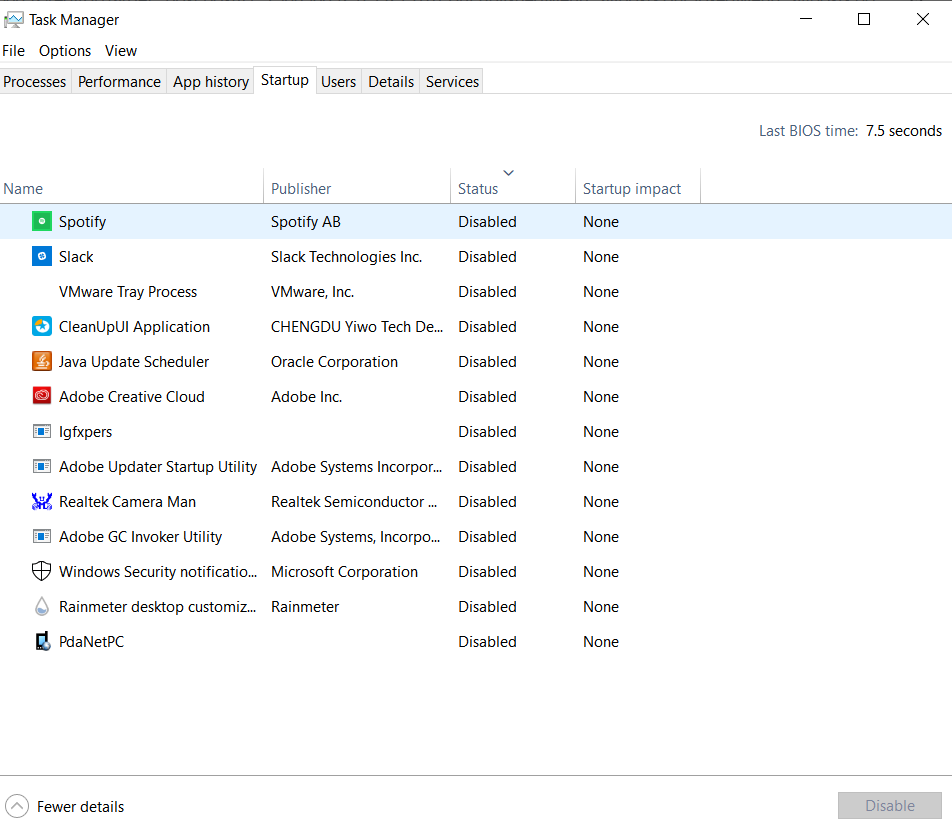Select the Rainmeter water drop icon

41,607
